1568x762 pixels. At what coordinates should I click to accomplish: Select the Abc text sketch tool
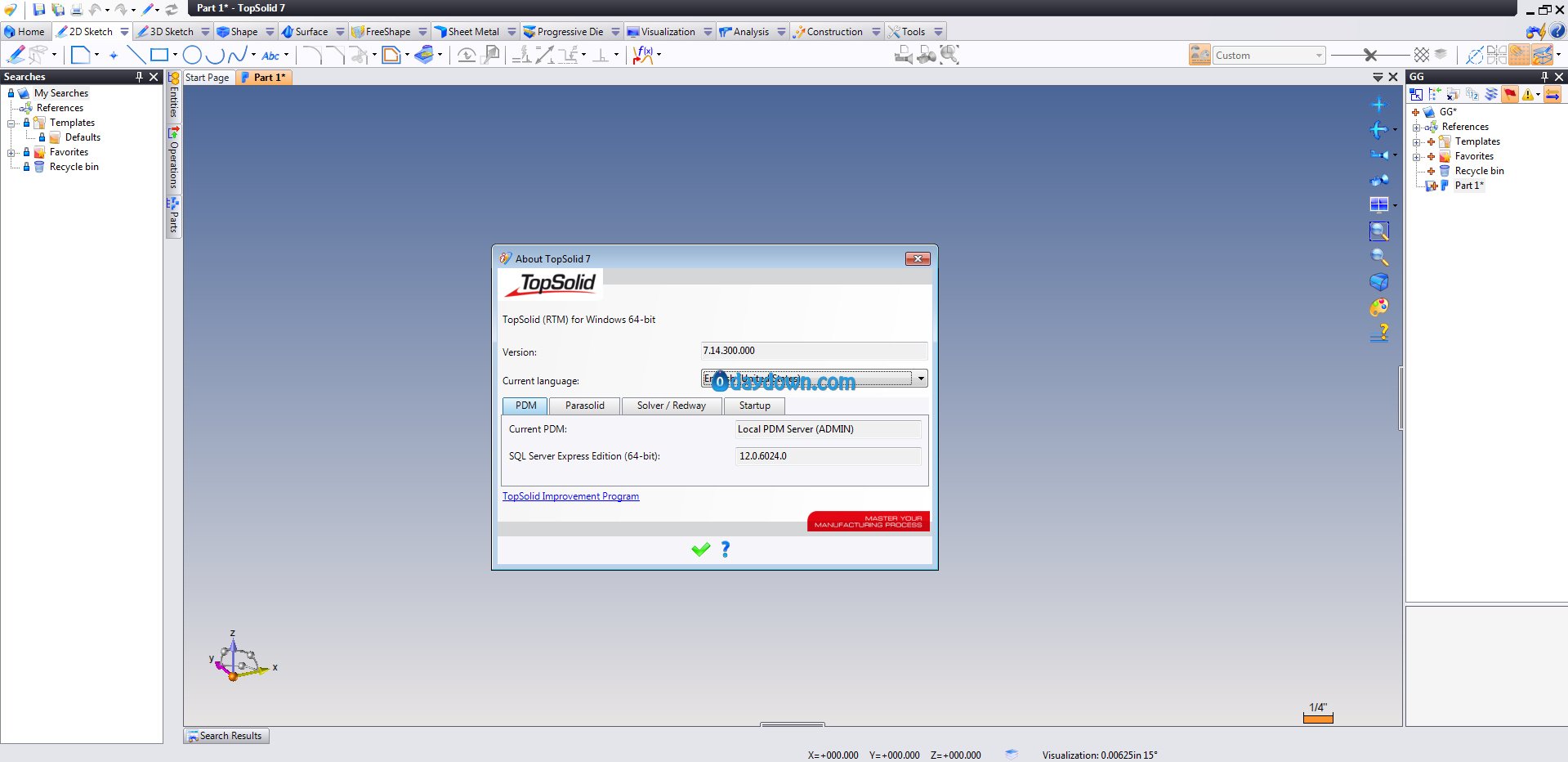tap(270, 56)
